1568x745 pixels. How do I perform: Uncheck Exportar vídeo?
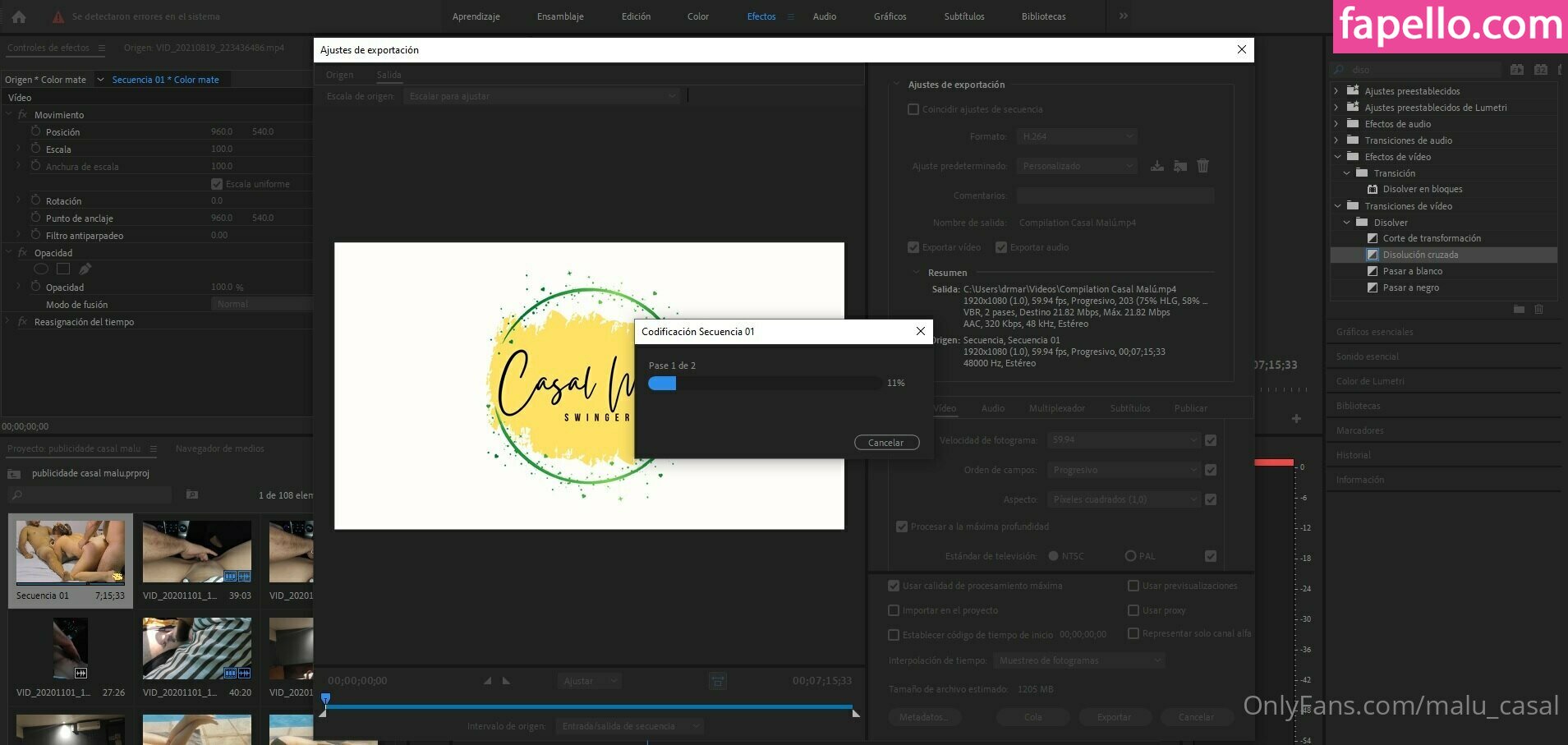click(x=913, y=247)
